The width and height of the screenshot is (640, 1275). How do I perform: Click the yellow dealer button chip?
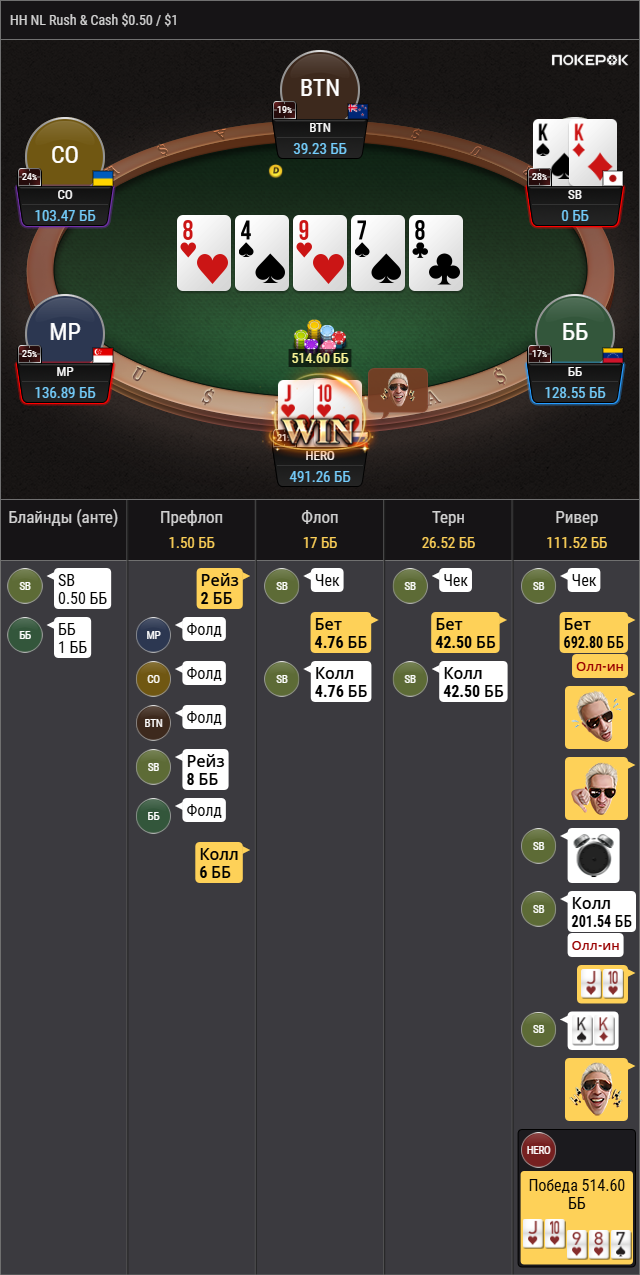276,171
